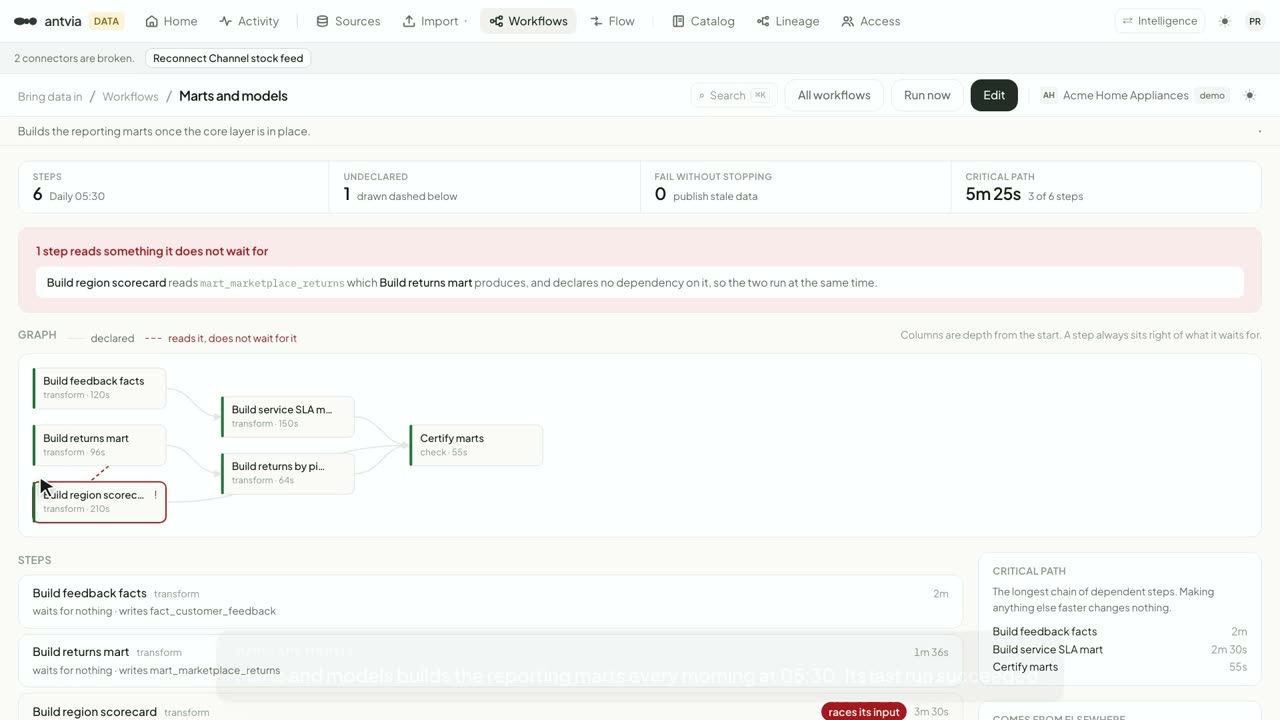This screenshot has height=720, width=1280.
Task: Follow the Bring data in breadcrumb
Action: (x=50, y=96)
